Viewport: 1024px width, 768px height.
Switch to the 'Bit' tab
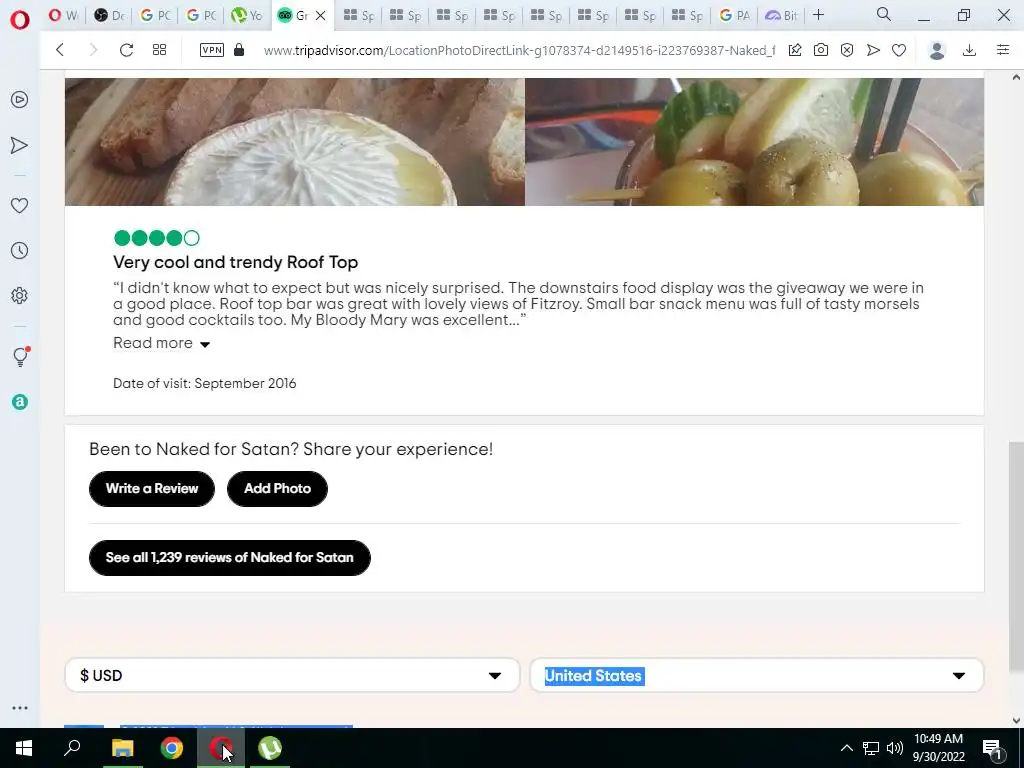pyautogui.click(x=781, y=15)
